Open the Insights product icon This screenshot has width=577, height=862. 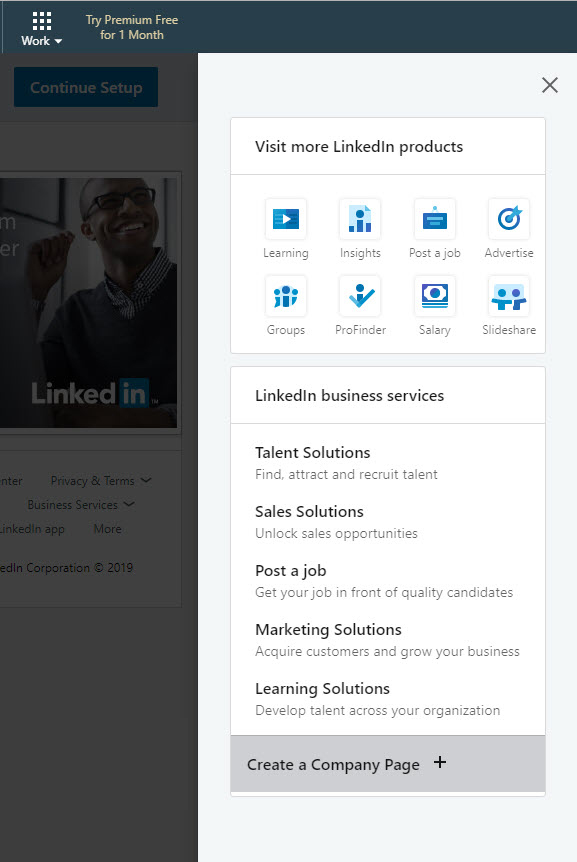point(360,219)
